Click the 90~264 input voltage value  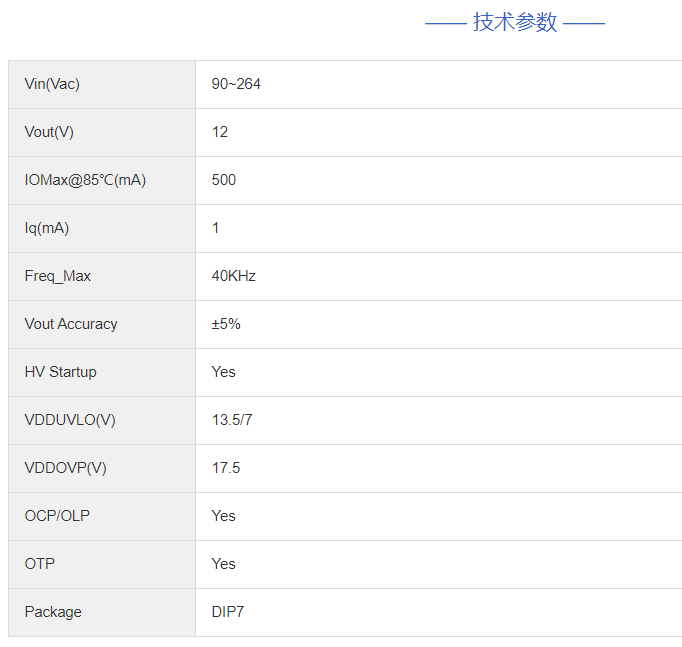[x=236, y=84]
